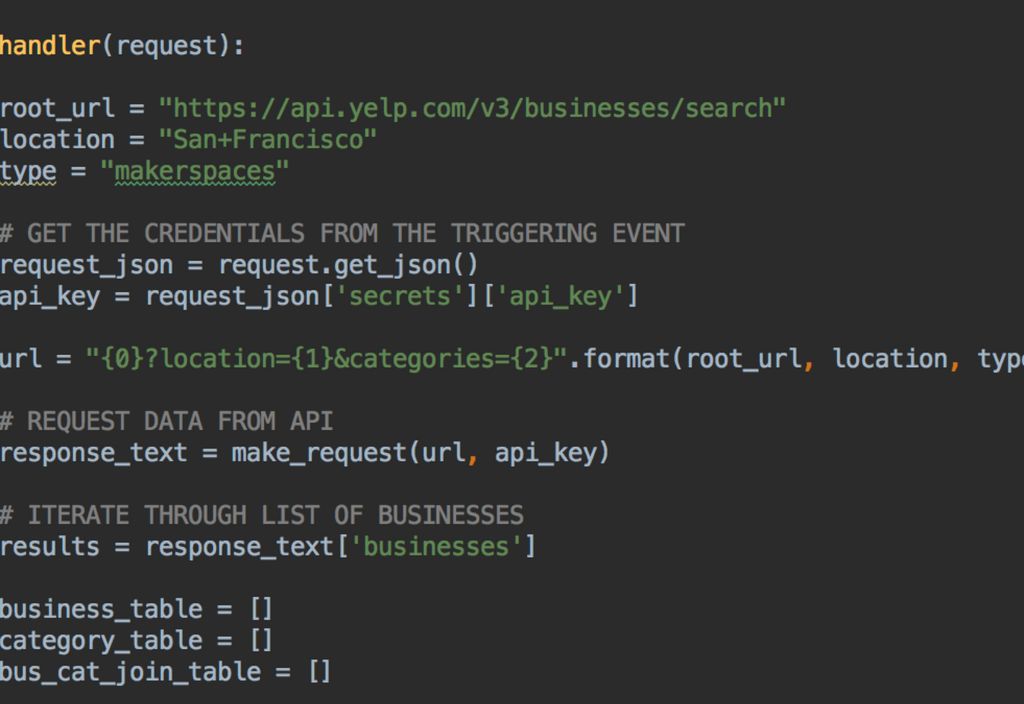Click the URL format template string
Image resolution: width=1024 pixels, height=704 pixels.
[326, 358]
